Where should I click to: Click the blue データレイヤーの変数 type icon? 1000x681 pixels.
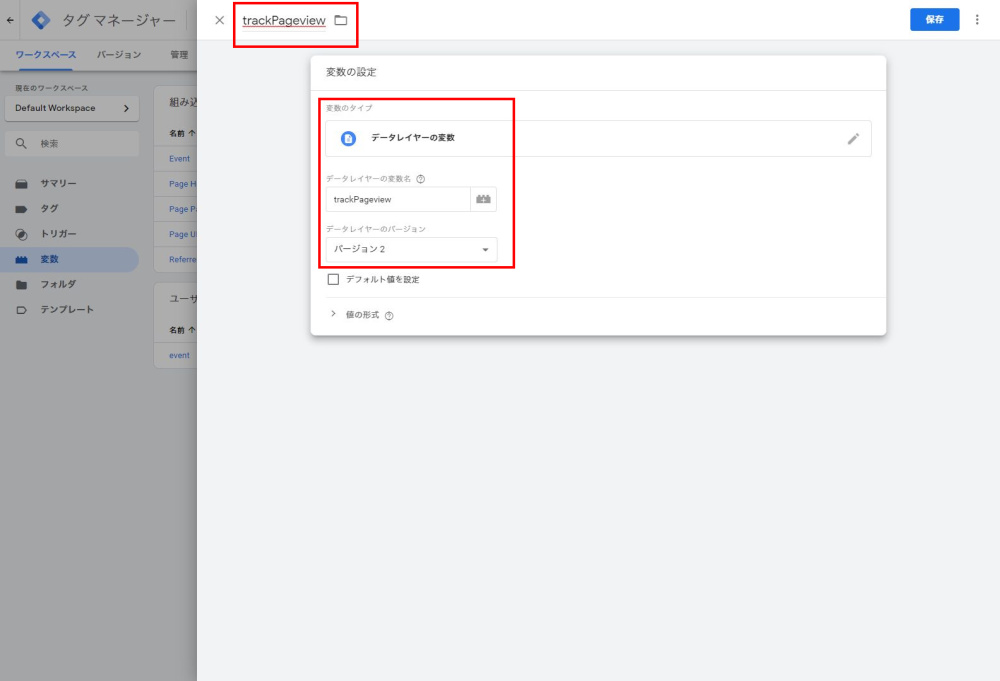348,138
